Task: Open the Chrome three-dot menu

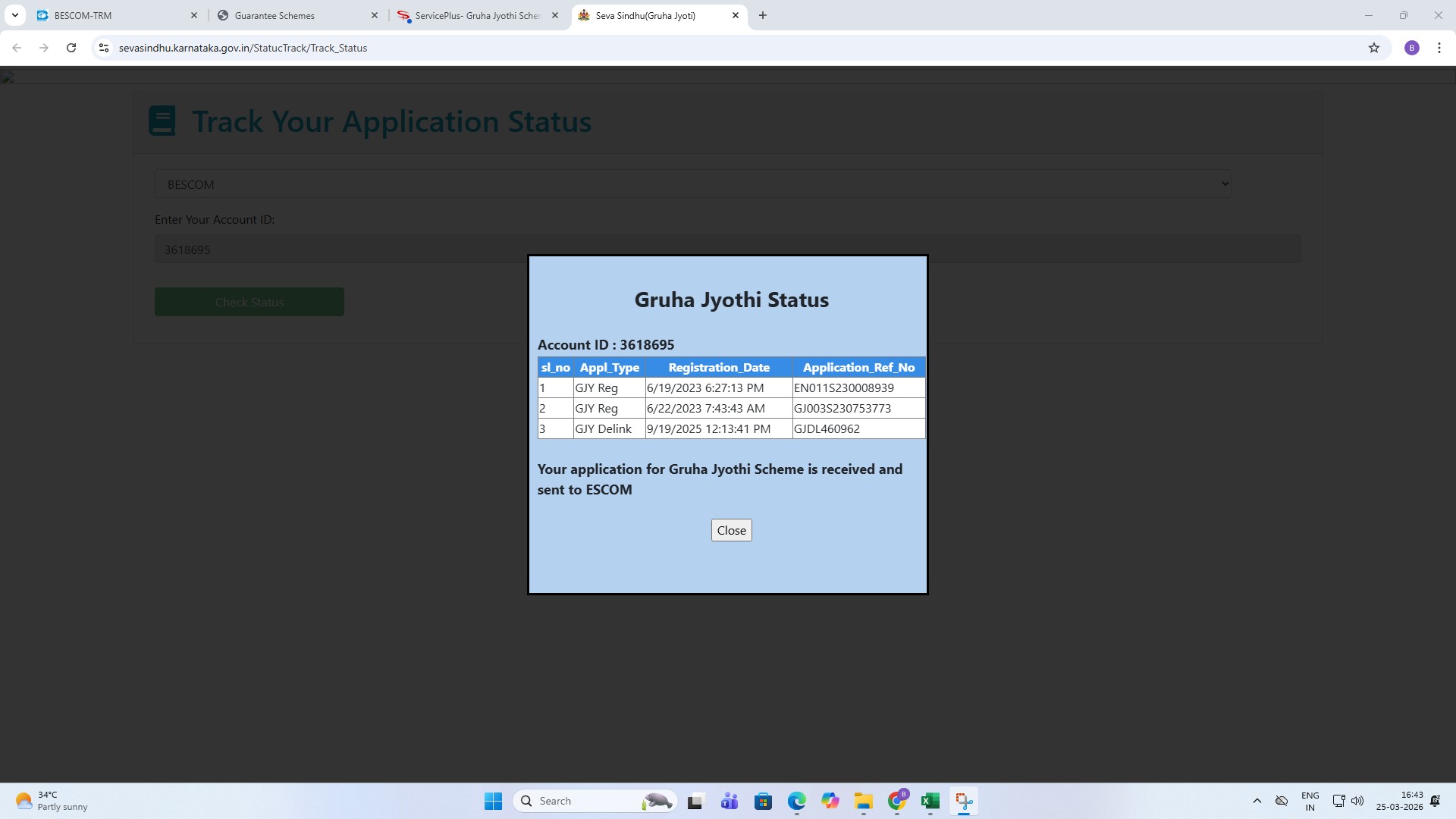Action: pos(1439,48)
